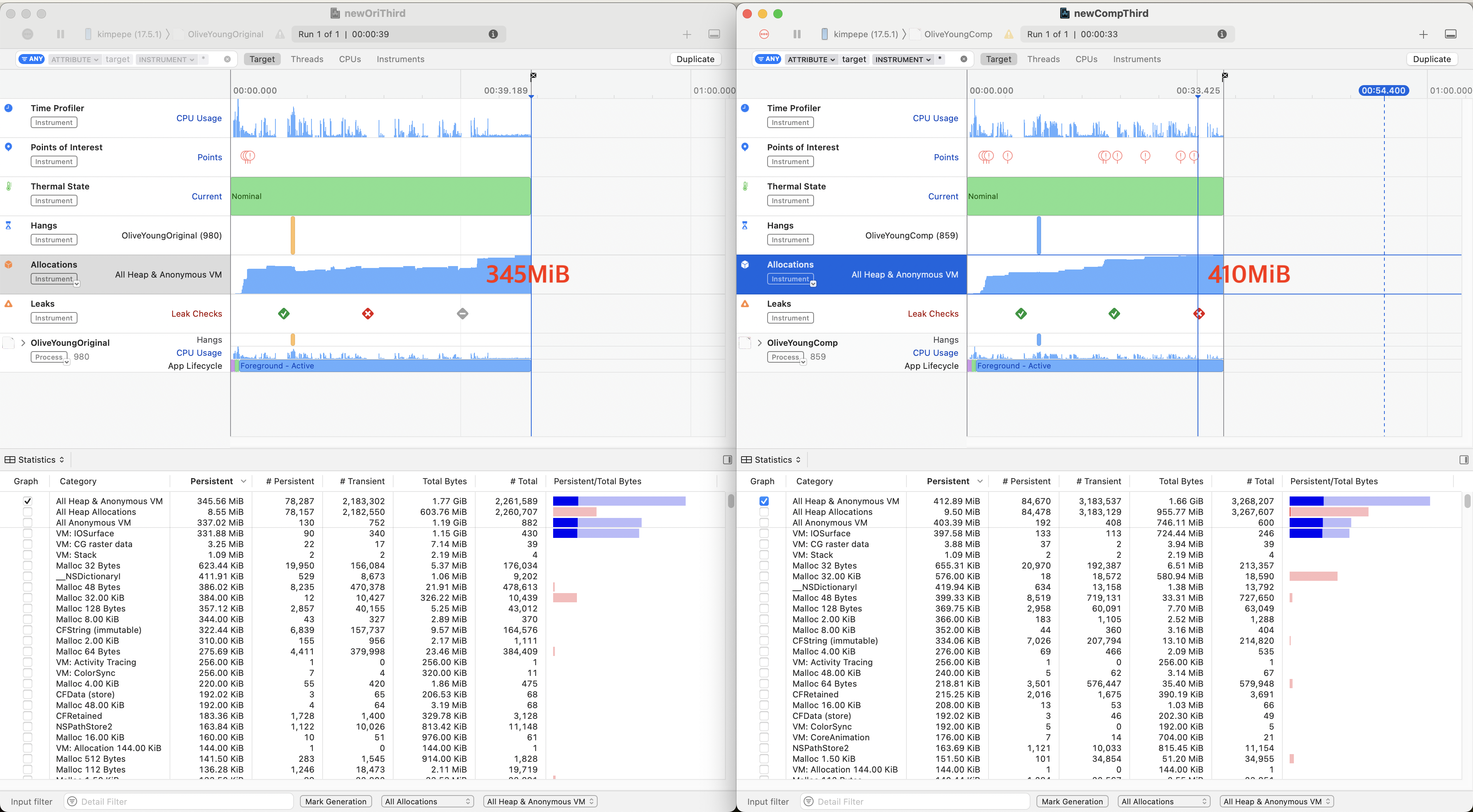Add instrument with plus in newCompThird
The height and width of the screenshot is (812, 1473).
[1423, 34]
